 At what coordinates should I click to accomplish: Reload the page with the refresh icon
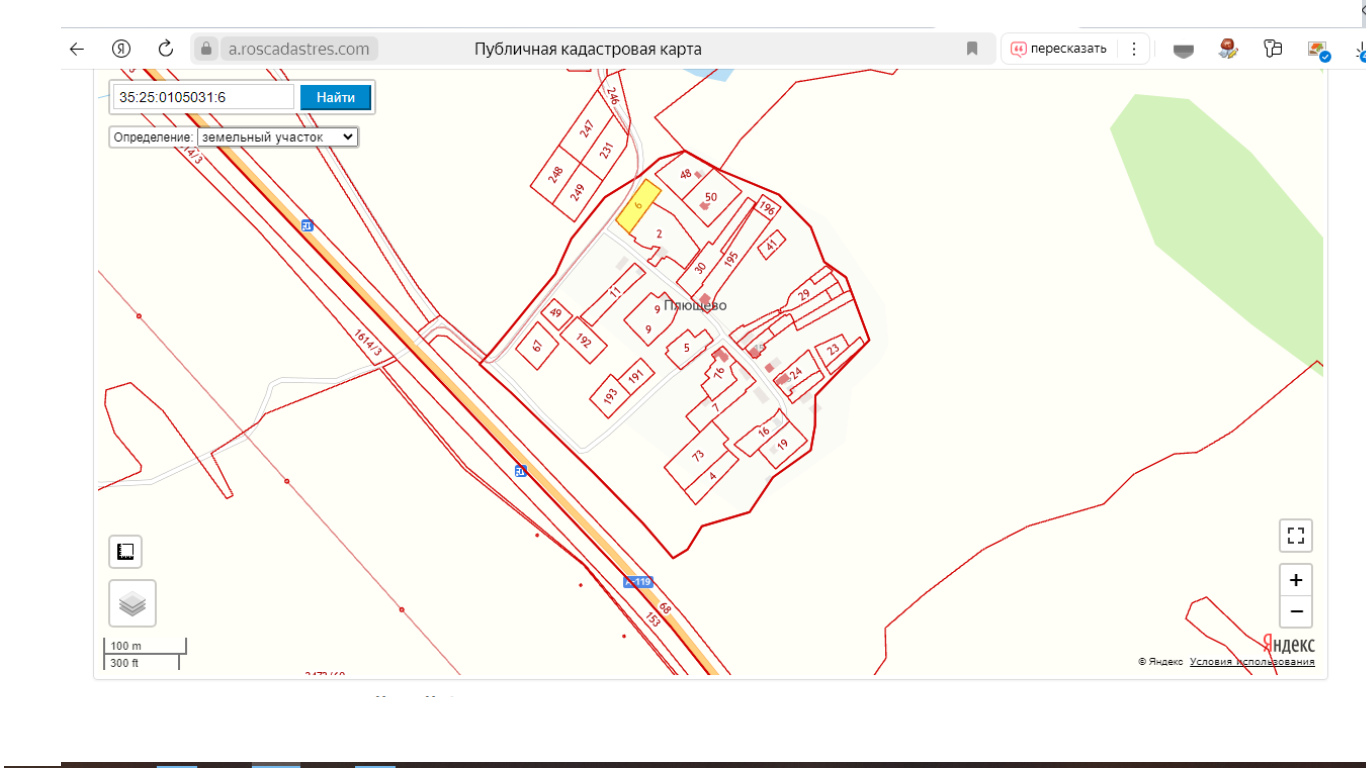pos(166,49)
